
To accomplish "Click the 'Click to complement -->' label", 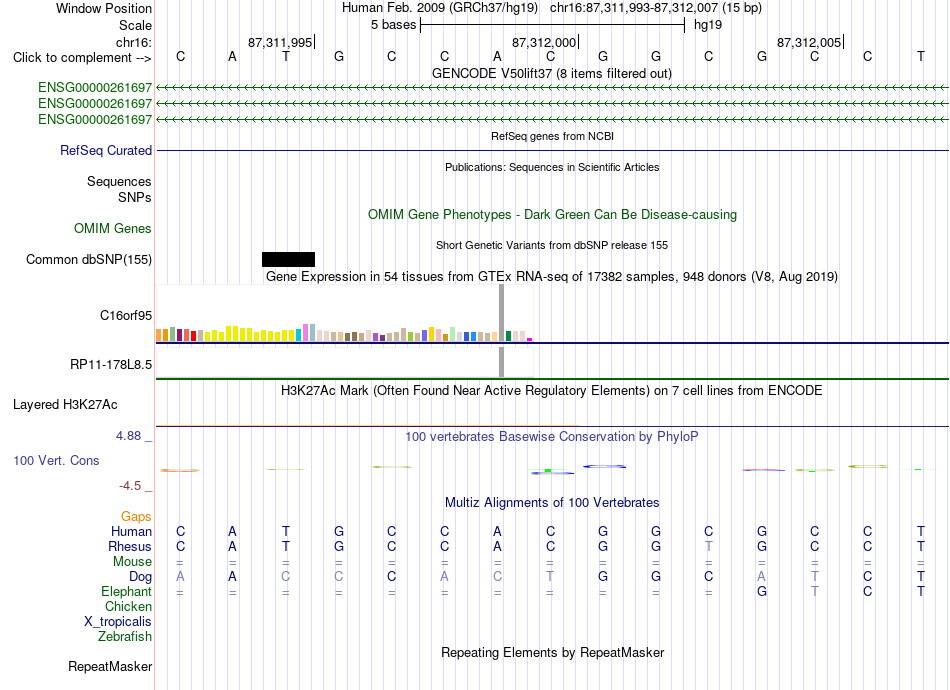I will [82, 58].
